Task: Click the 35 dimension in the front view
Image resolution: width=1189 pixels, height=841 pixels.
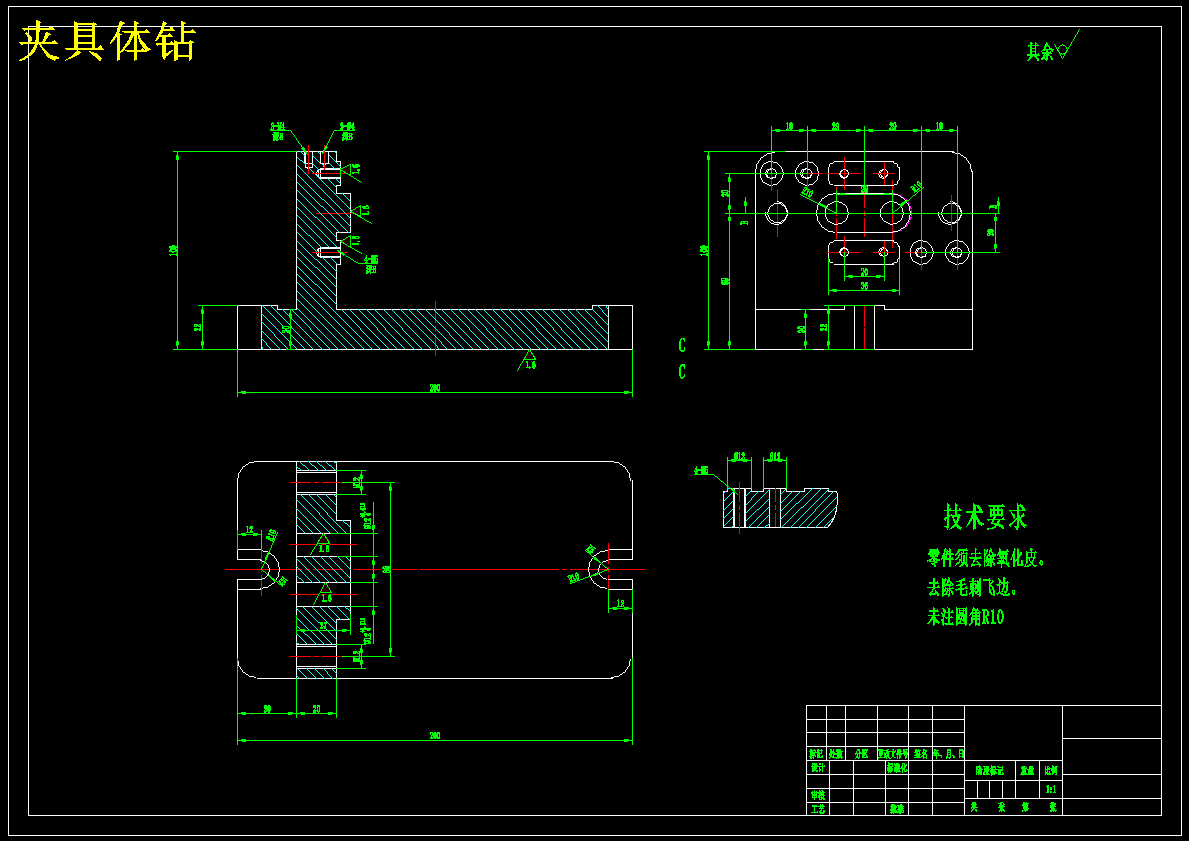Action: click(x=864, y=286)
